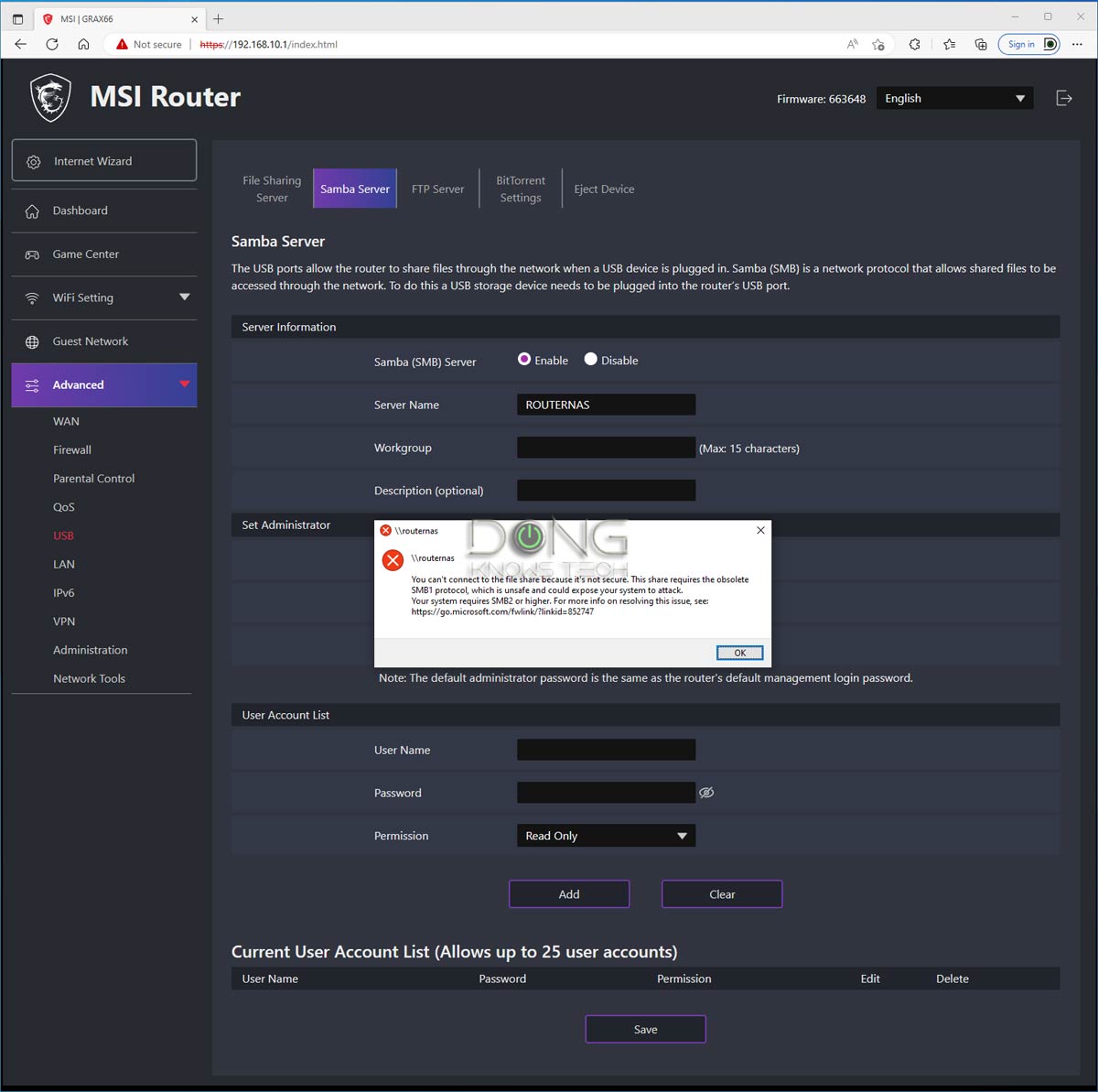Open the English language dropdown

click(x=954, y=99)
